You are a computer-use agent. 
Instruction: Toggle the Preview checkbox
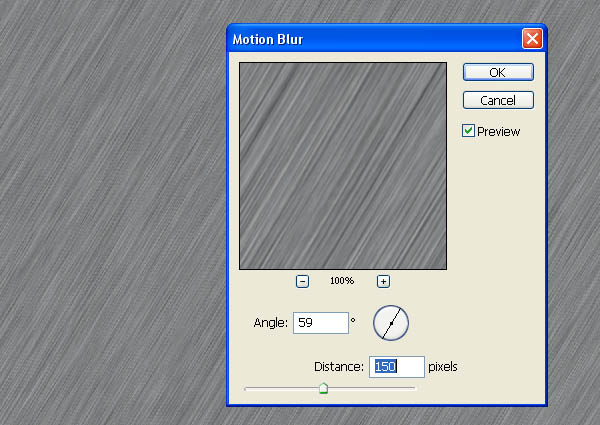(468, 131)
